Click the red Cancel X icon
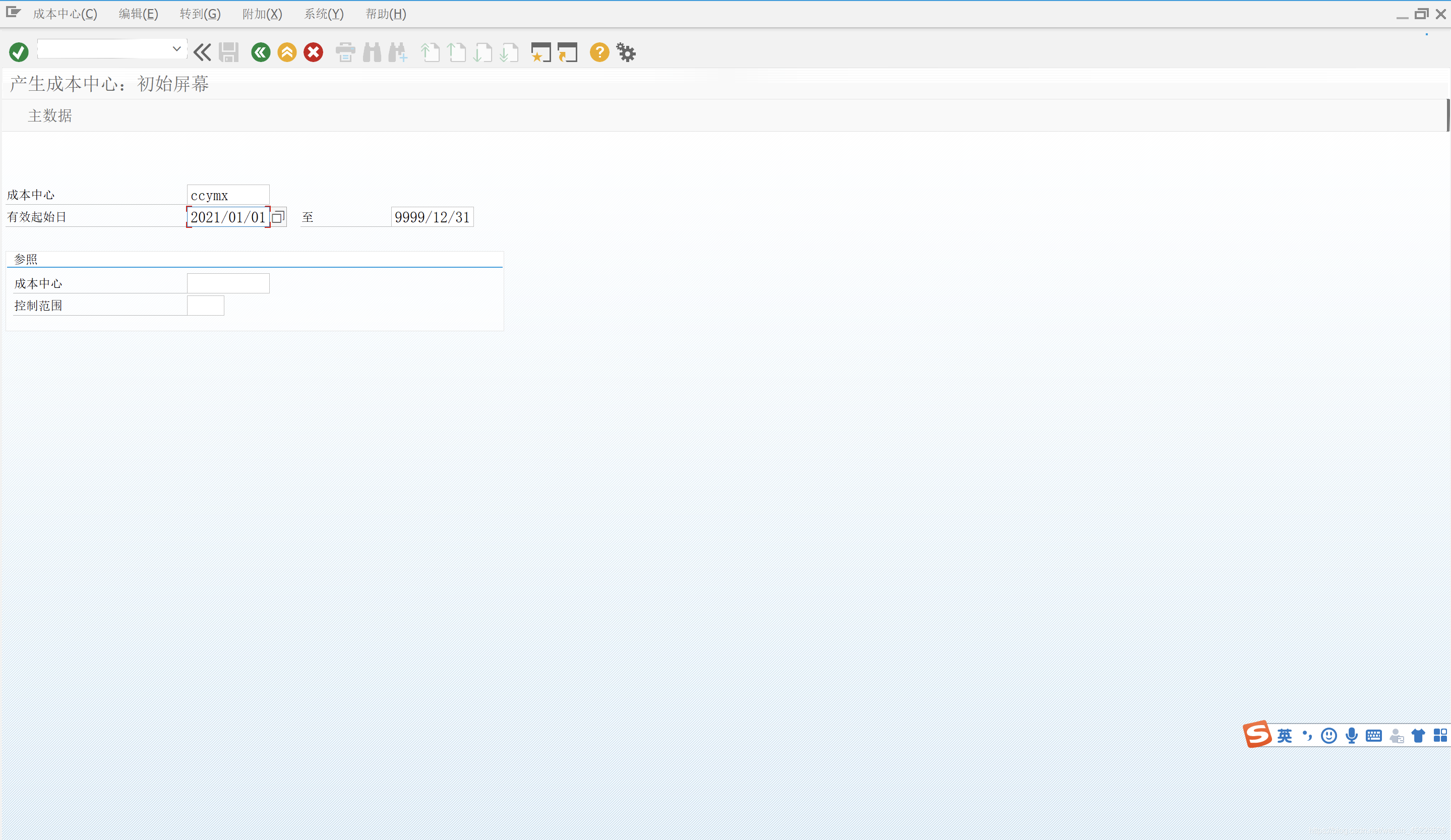The width and height of the screenshot is (1451, 840). [313, 52]
